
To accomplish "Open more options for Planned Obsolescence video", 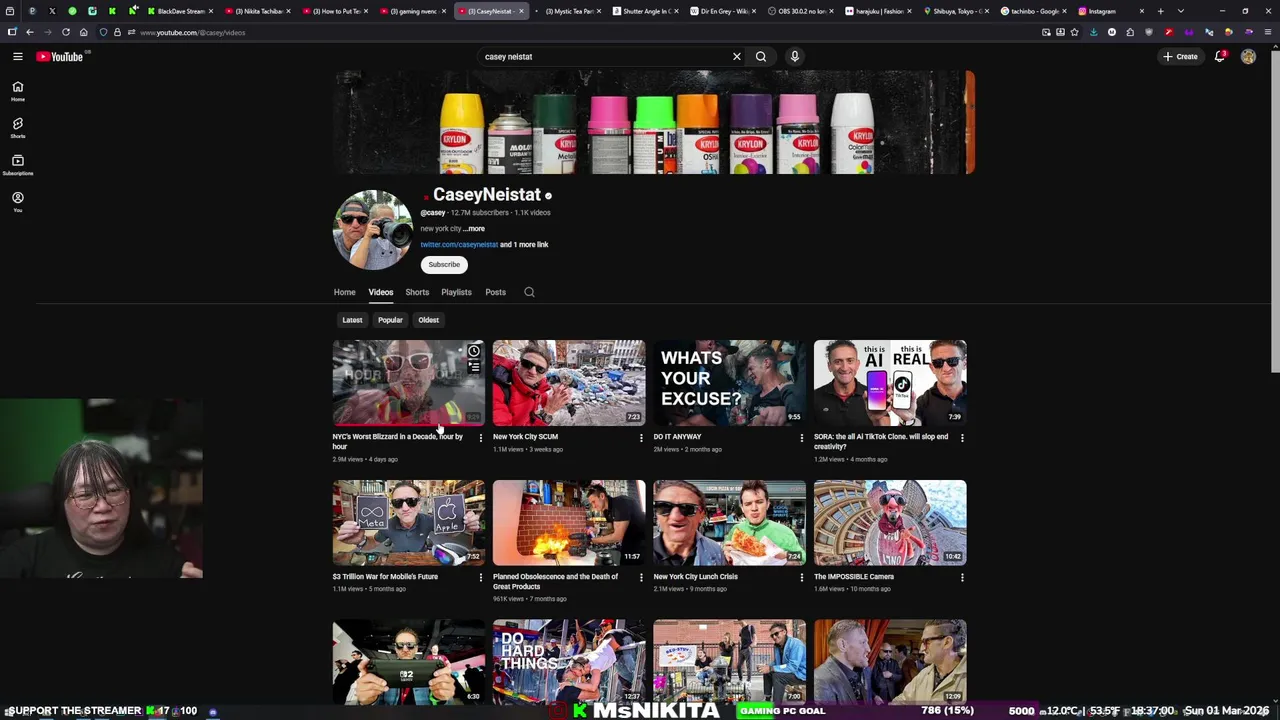I will click(x=641, y=578).
